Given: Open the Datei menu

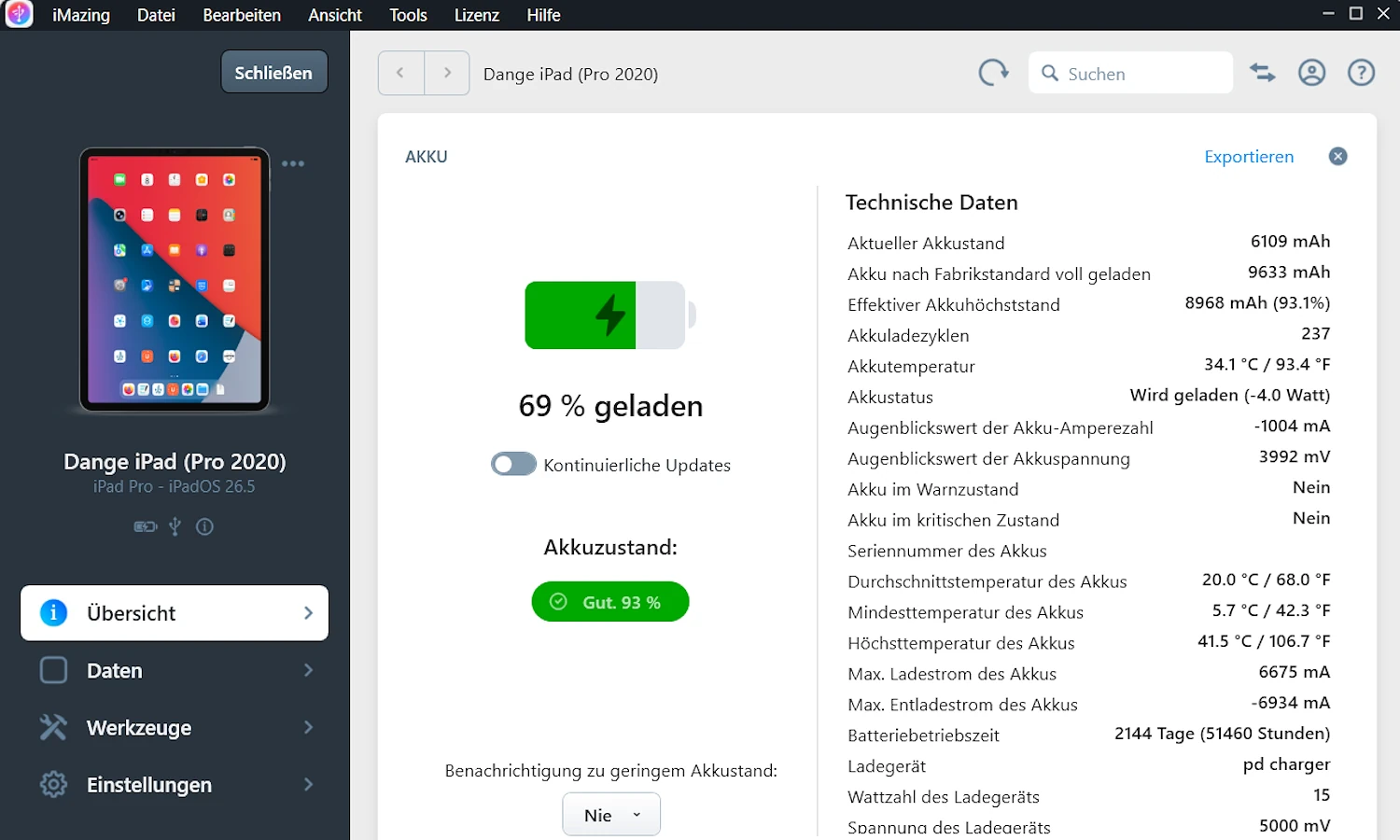Looking at the screenshot, I should coord(156,15).
